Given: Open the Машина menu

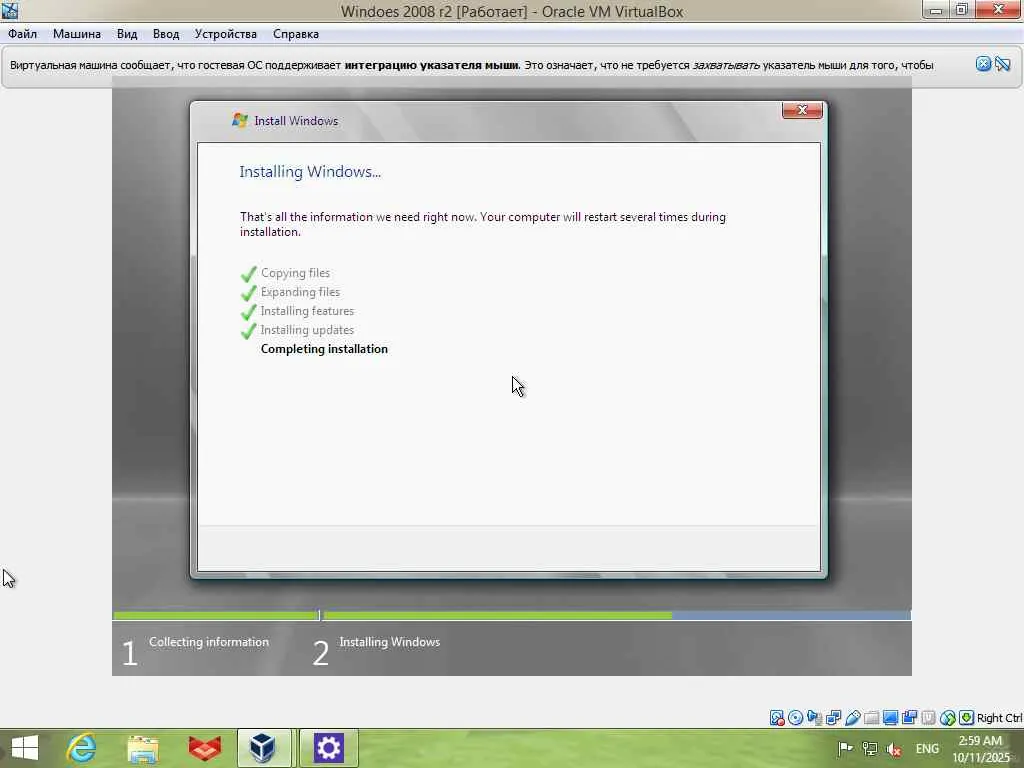Looking at the screenshot, I should pos(76,34).
